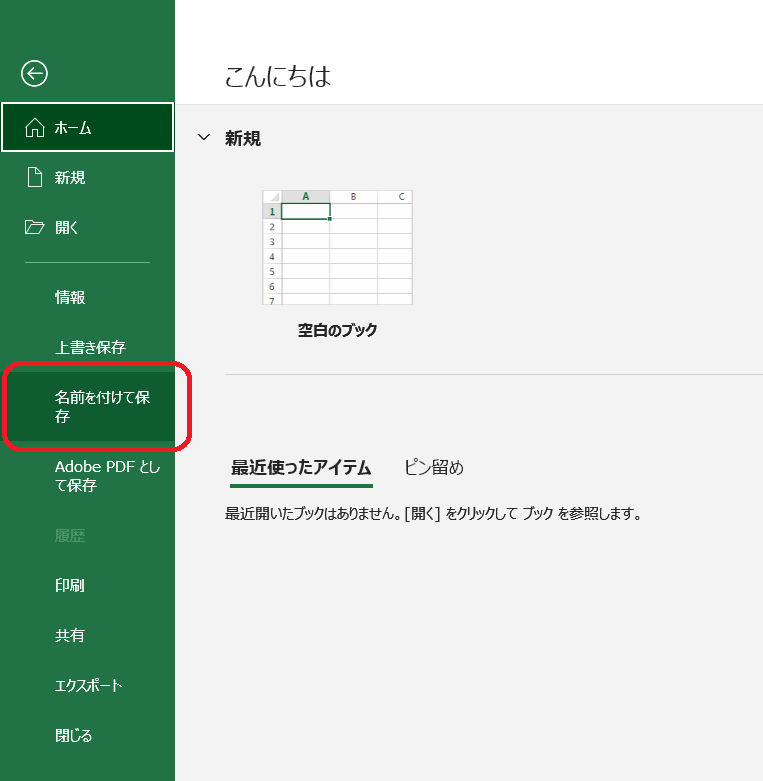Switch to the ピン留め tab

pyautogui.click(x=434, y=468)
